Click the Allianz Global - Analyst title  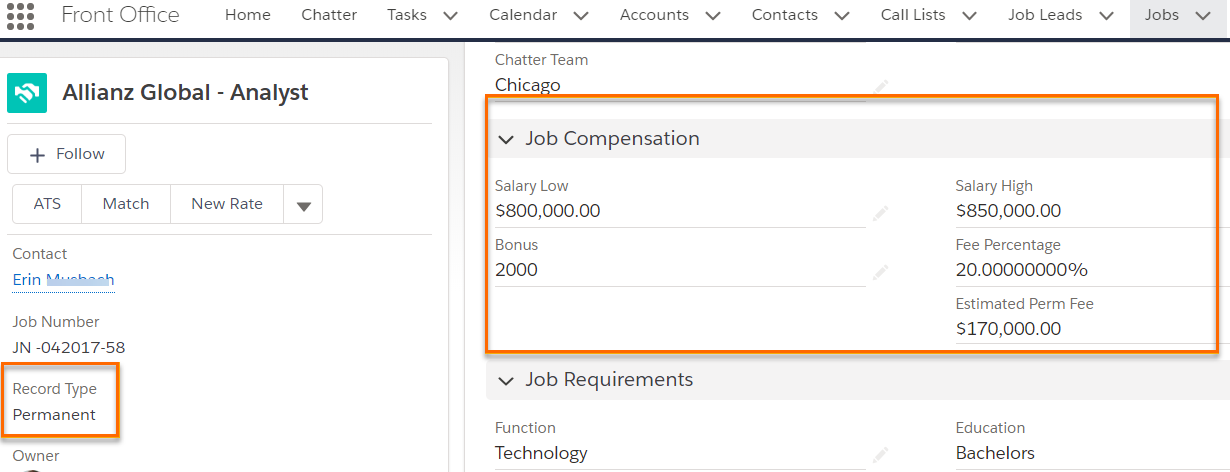[185, 93]
